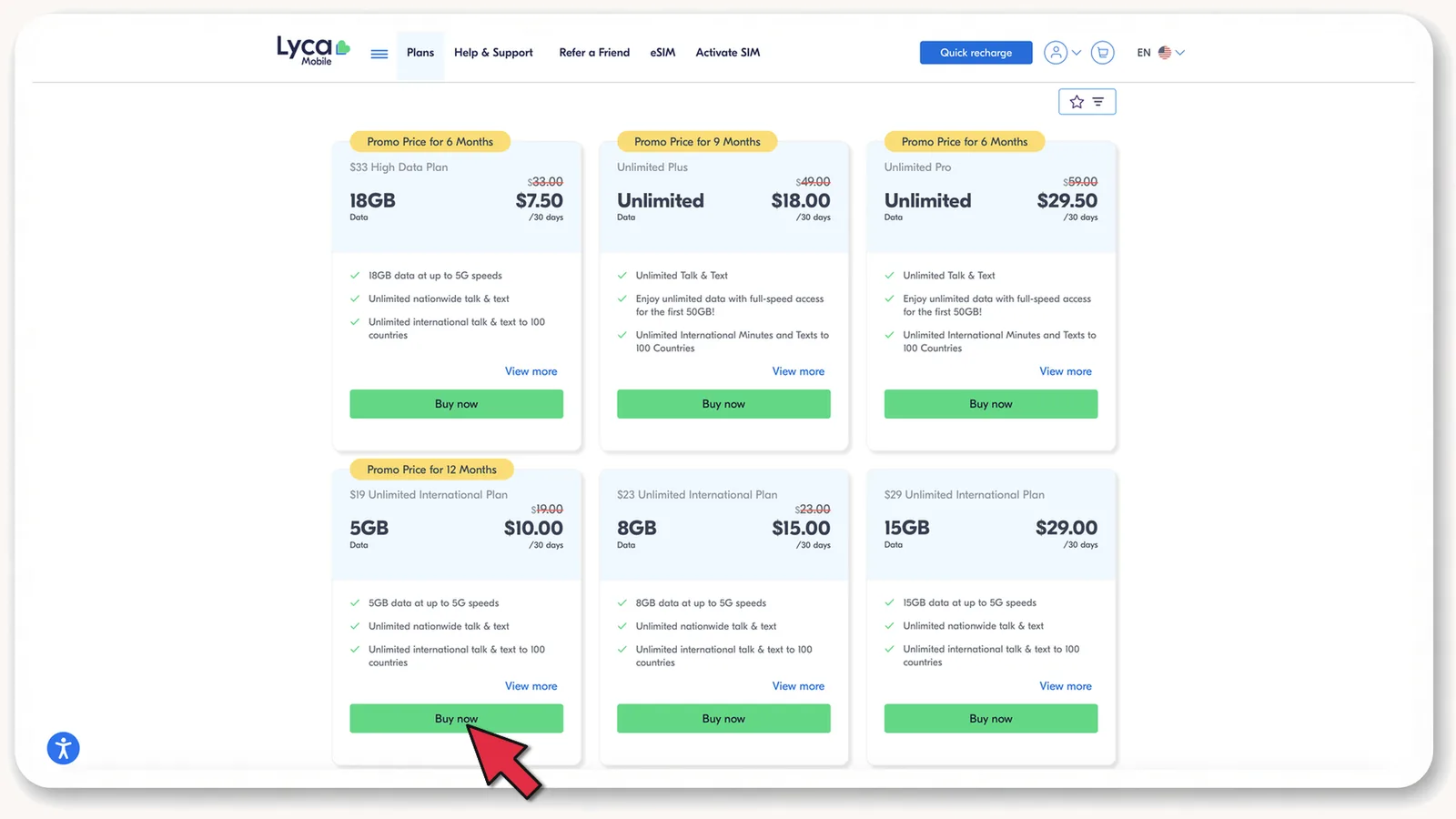Buy the Unlimited Pro plan
Image resolution: width=1456 pixels, height=819 pixels.
click(x=991, y=404)
